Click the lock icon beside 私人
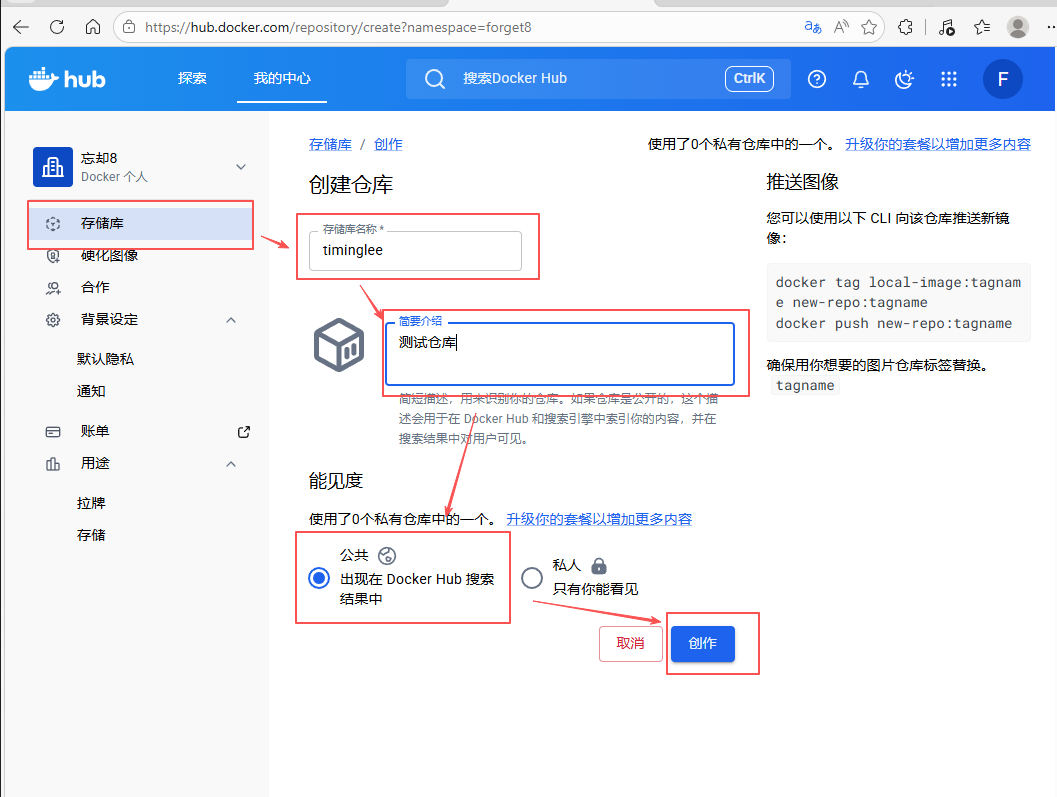The width and height of the screenshot is (1057, 797). pyautogui.click(x=599, y=565)
